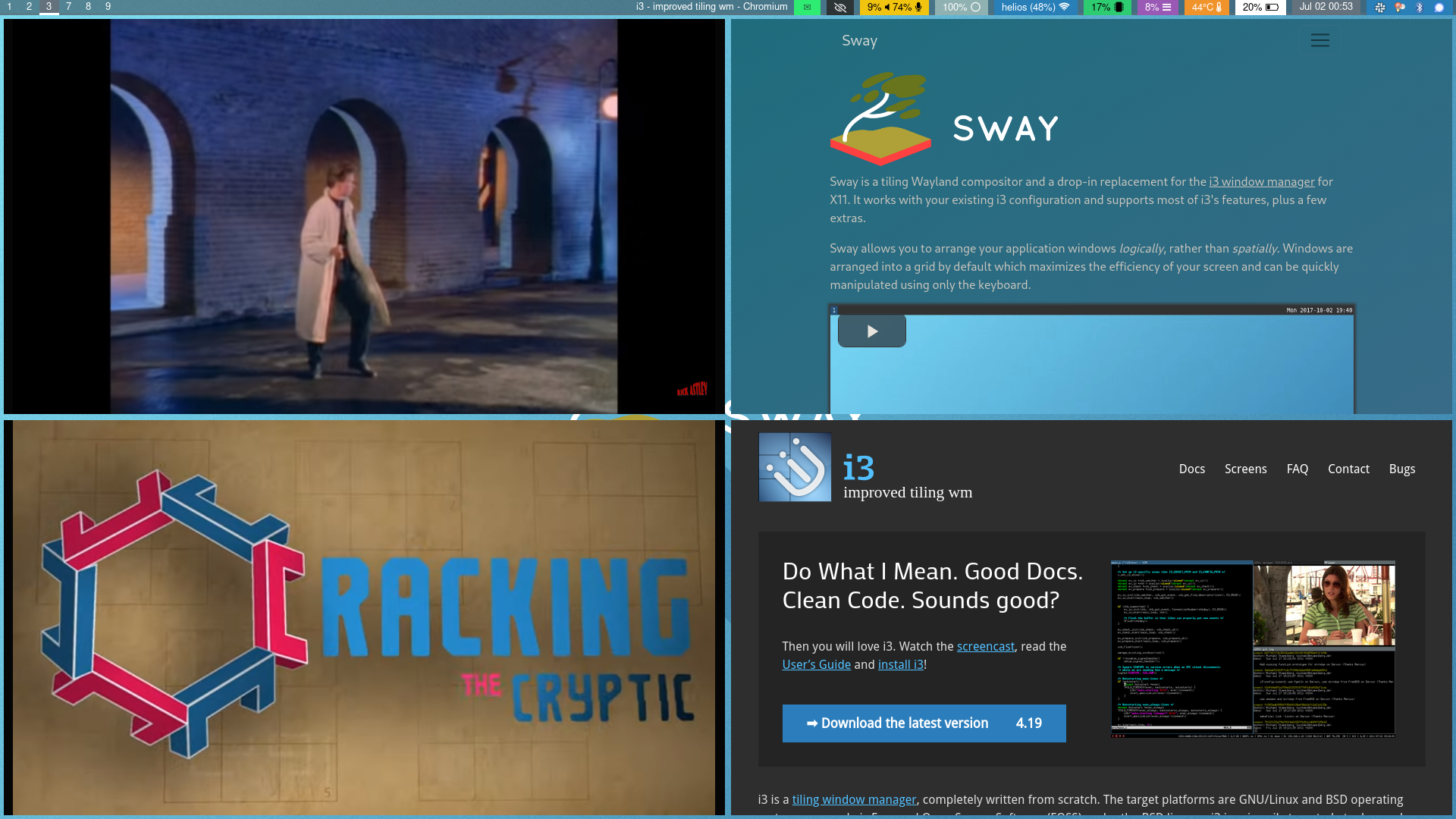
Task: Open the Screens page on i3 site
Action: (x=1245, y=469)
